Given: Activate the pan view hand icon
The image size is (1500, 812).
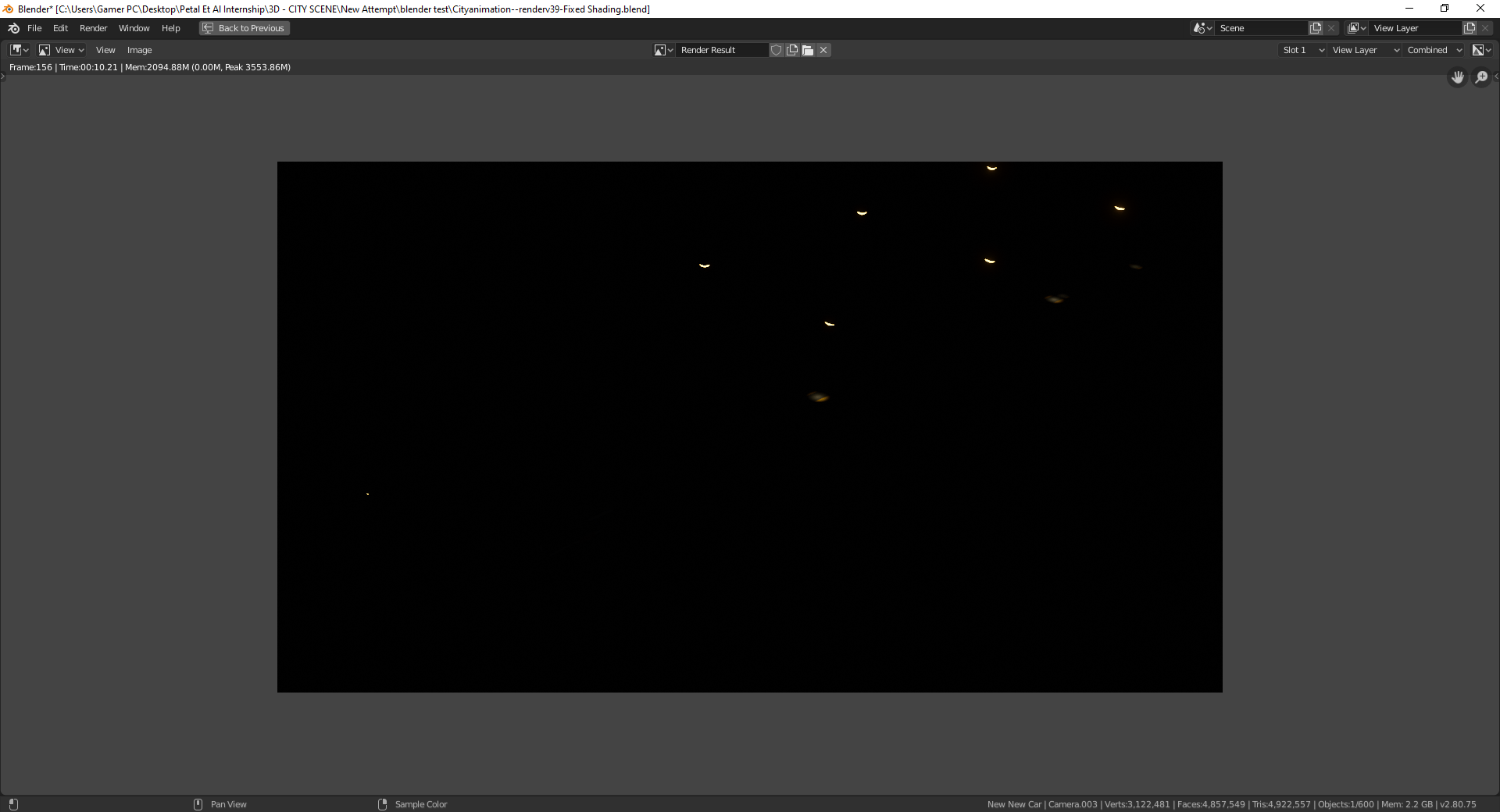Looking at the screenshot, I should (x=1457, y=77).
